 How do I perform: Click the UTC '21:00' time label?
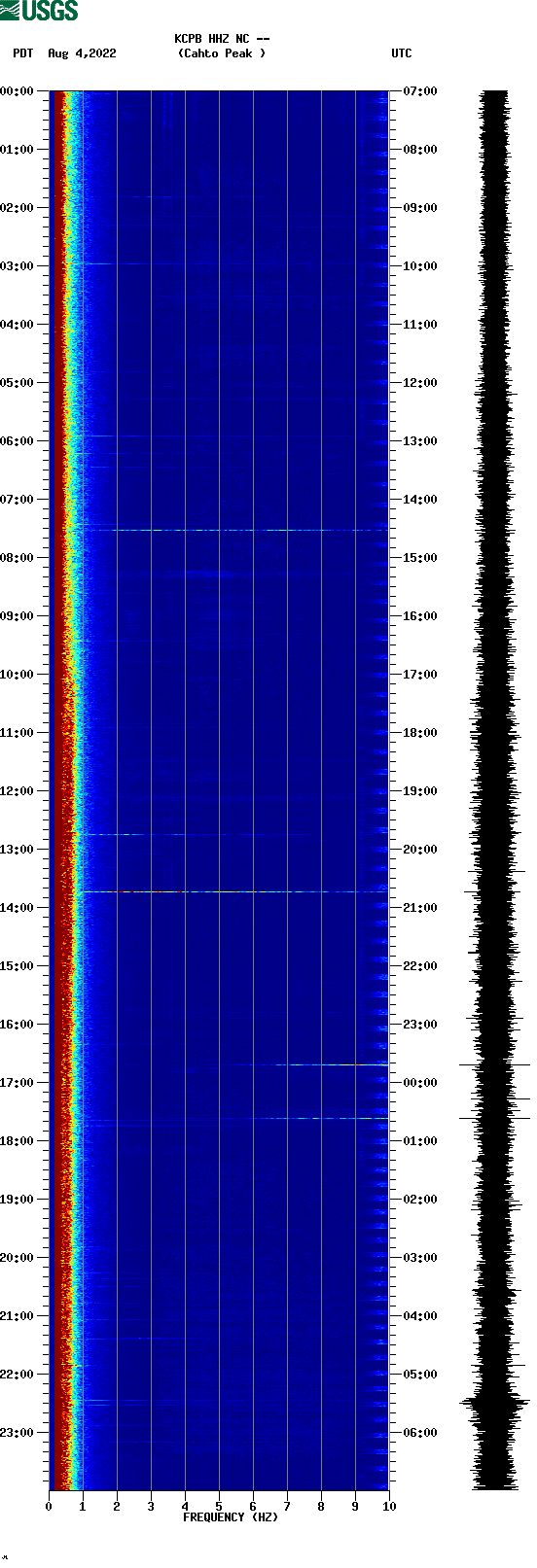pos(420,908)
